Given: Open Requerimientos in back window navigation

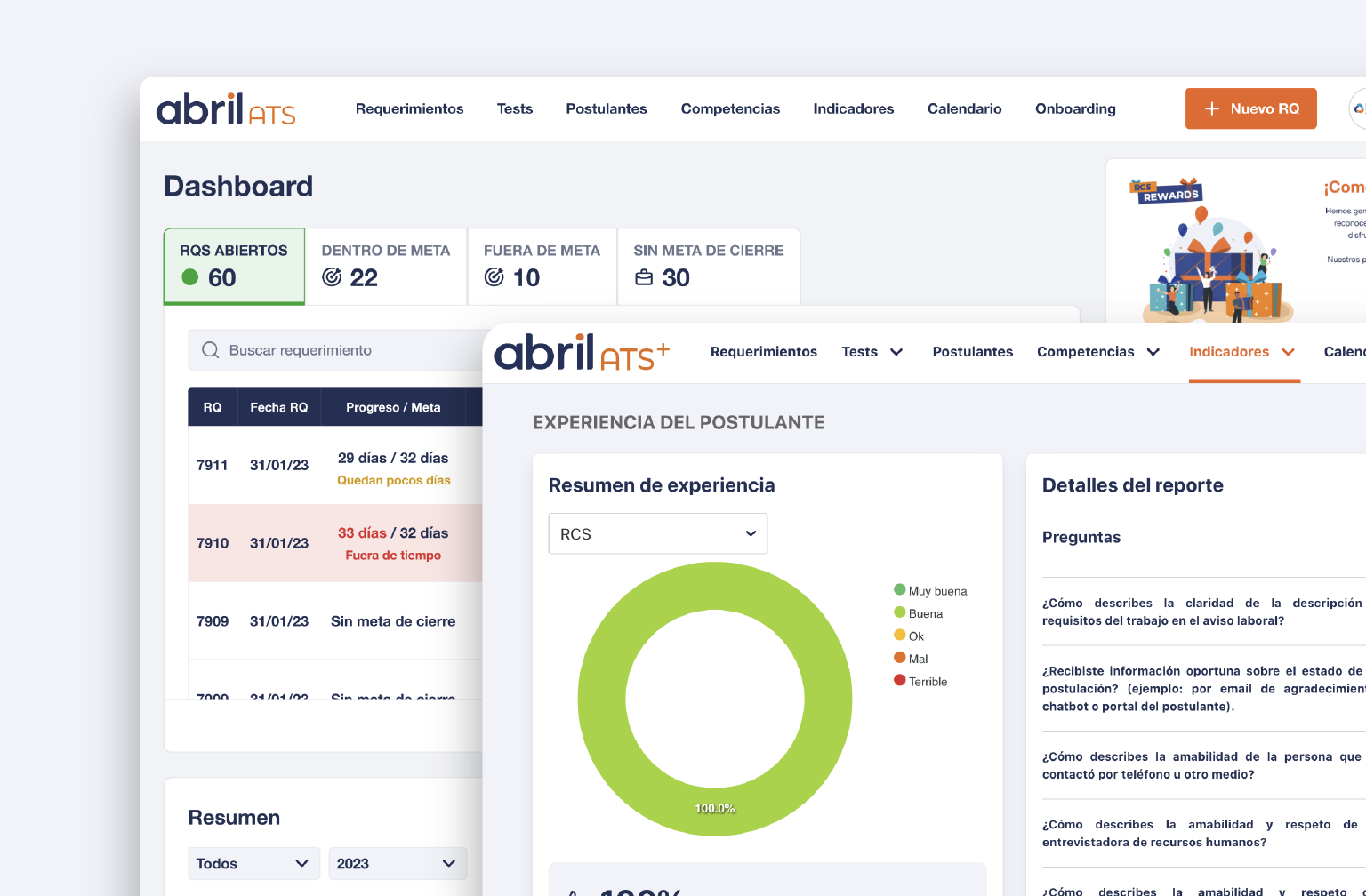Looking at the screenshot, I should (x=409, y=108).
